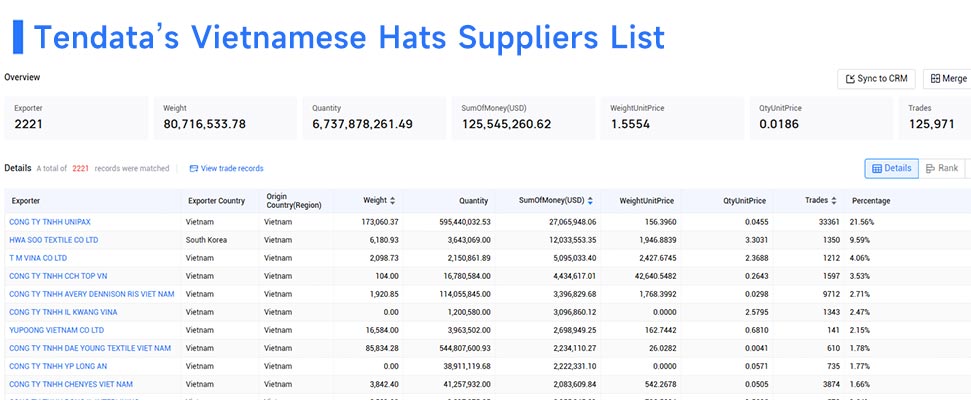Select the Weight overview value 80,716,533.78
971x410 pixels.
pyautogui.click(x=204, y=124)
